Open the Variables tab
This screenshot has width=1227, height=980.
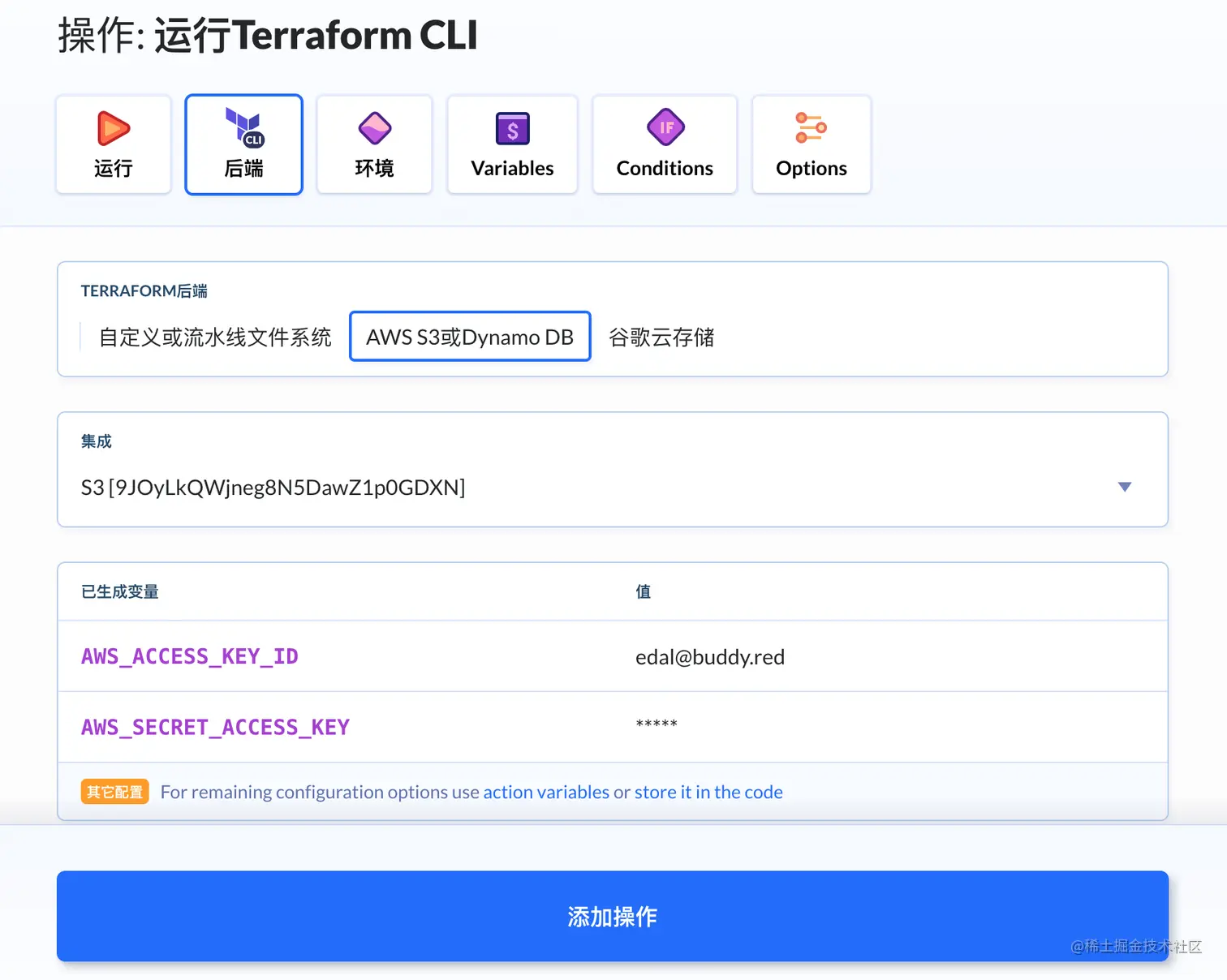coord(512,144)
